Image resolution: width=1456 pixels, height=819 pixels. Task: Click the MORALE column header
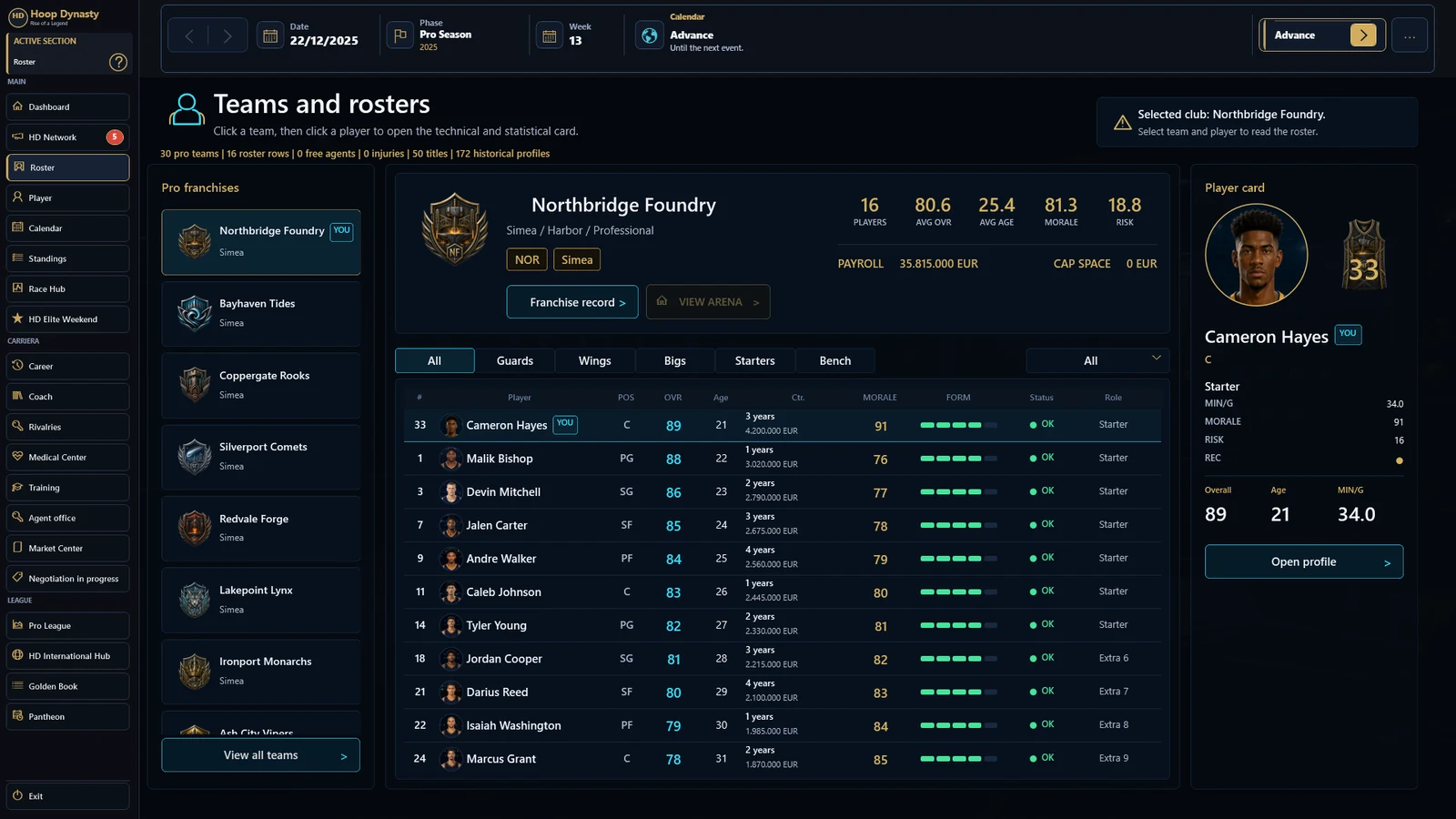pyautogui.click(x=880, y=398)
